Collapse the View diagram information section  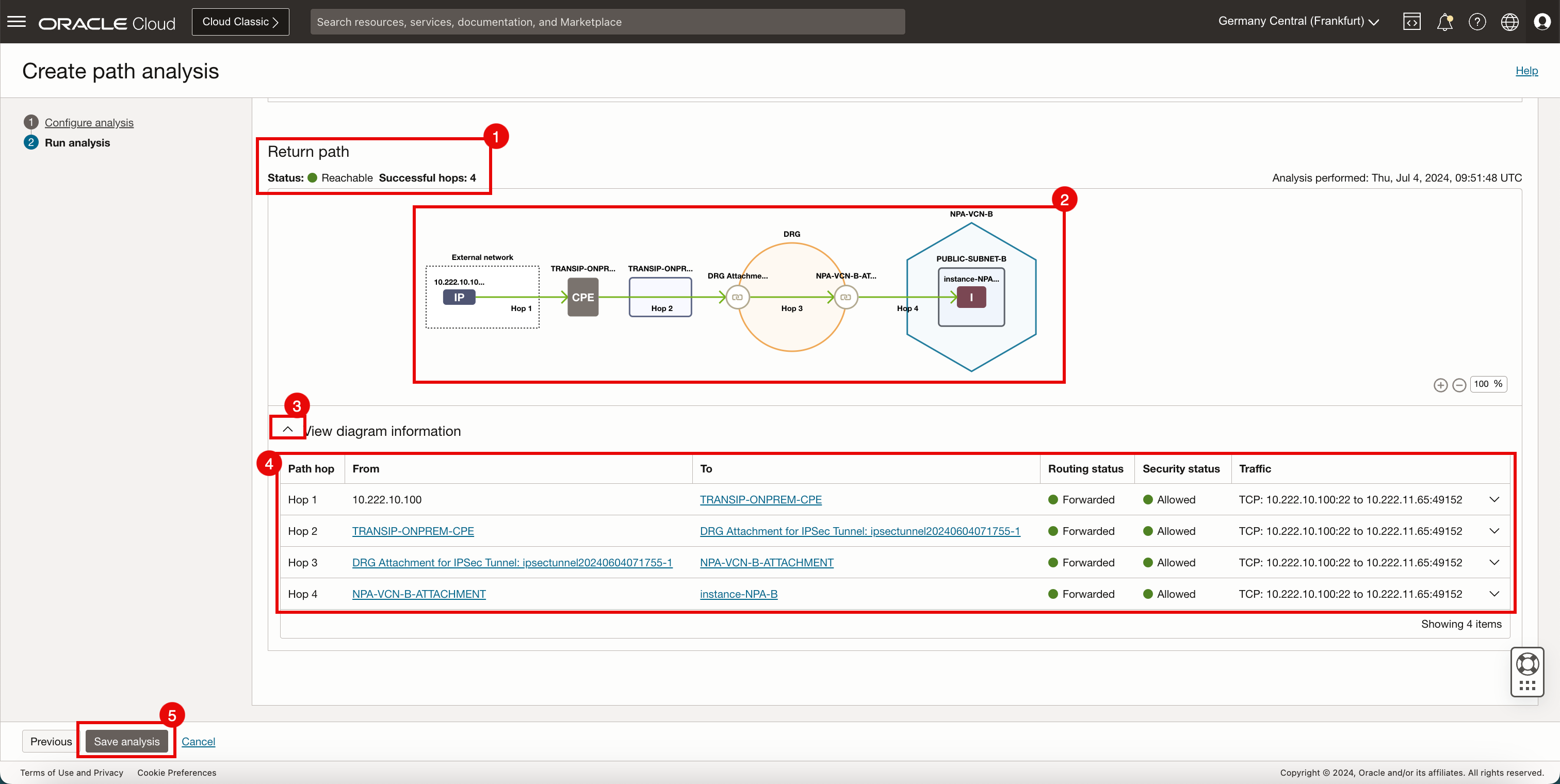288,429
